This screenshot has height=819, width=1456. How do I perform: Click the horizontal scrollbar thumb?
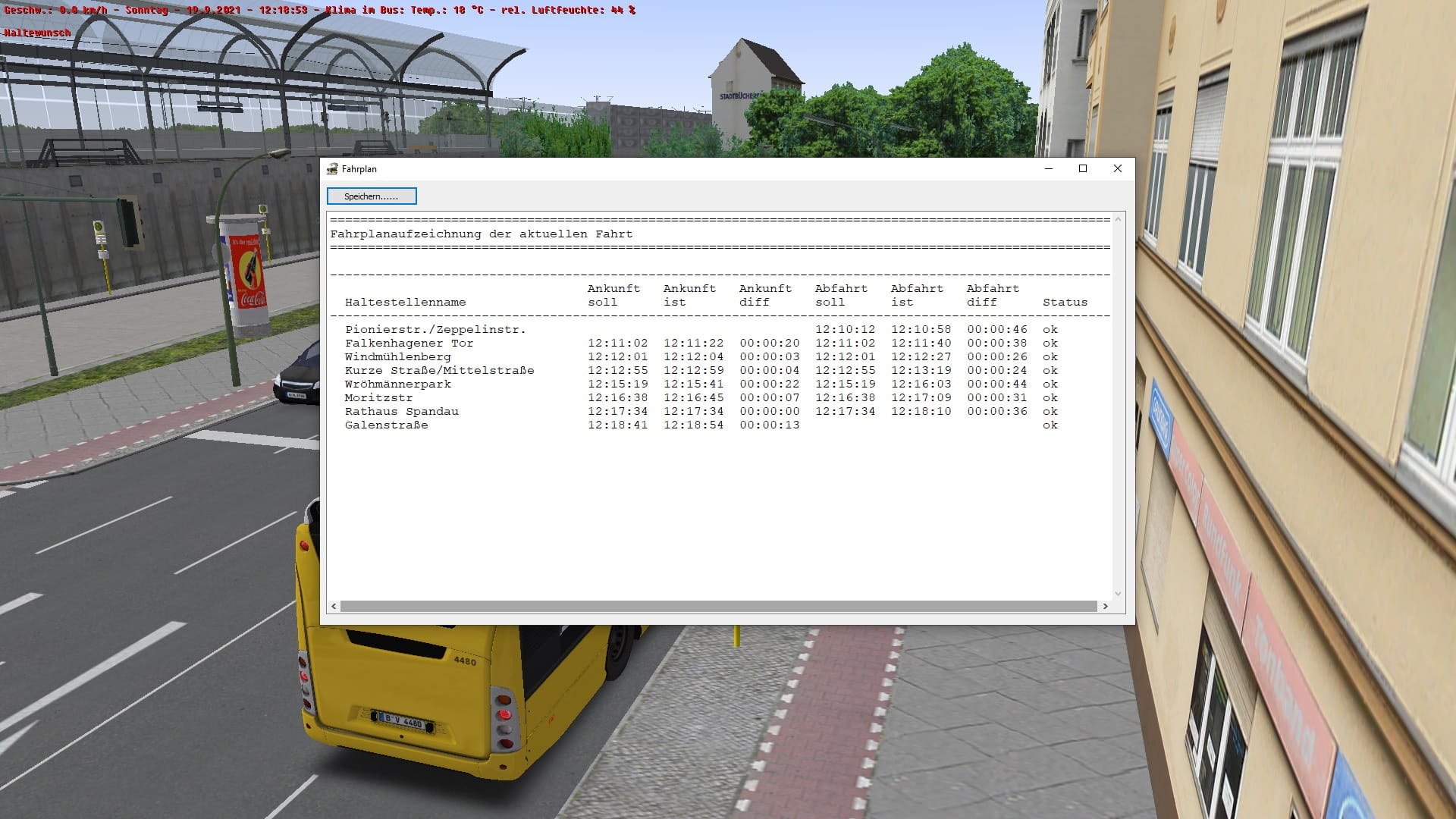click(x=718, y=606)
